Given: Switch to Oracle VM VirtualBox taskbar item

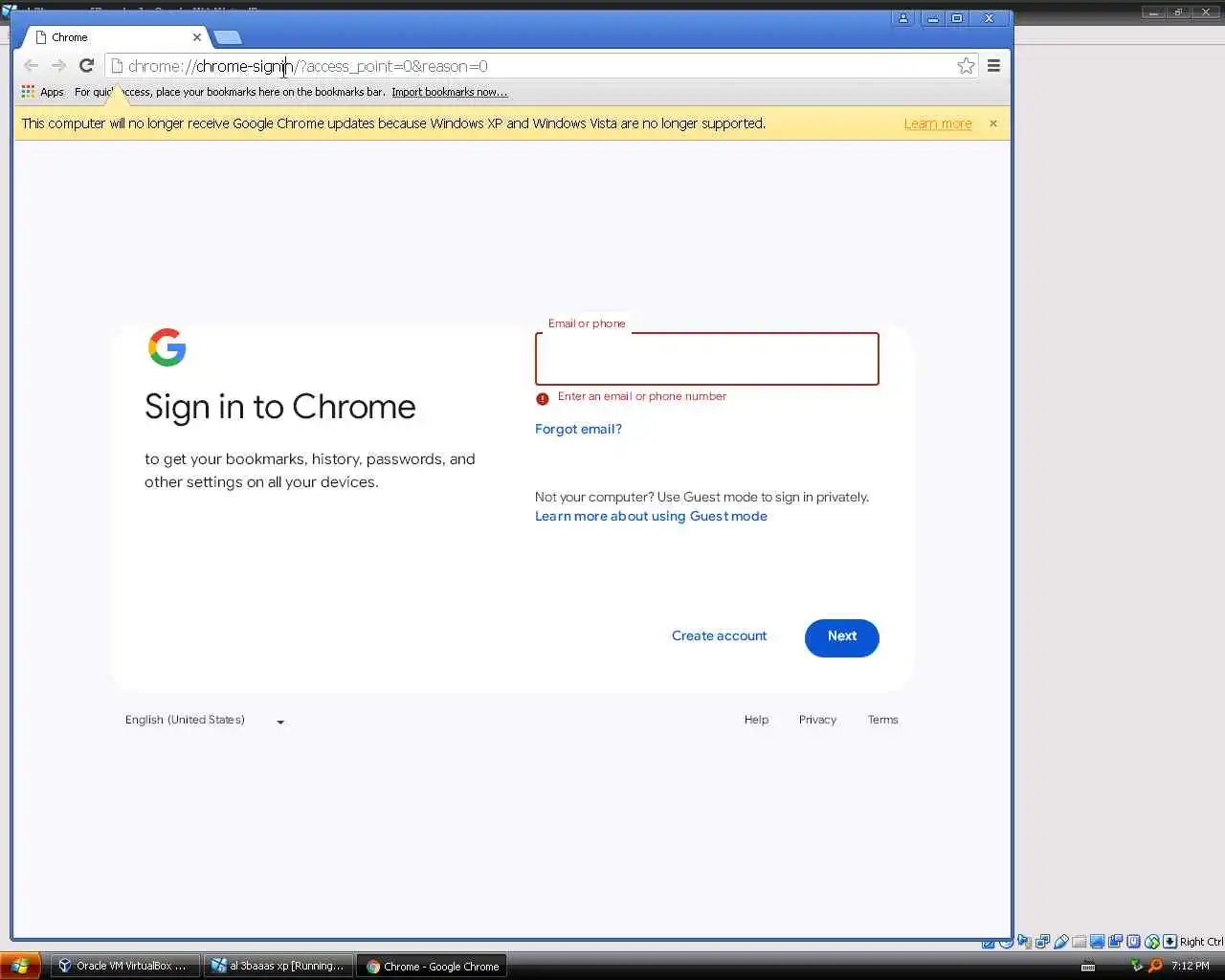Looking at the screenshot, I should (x=125, y=966).
